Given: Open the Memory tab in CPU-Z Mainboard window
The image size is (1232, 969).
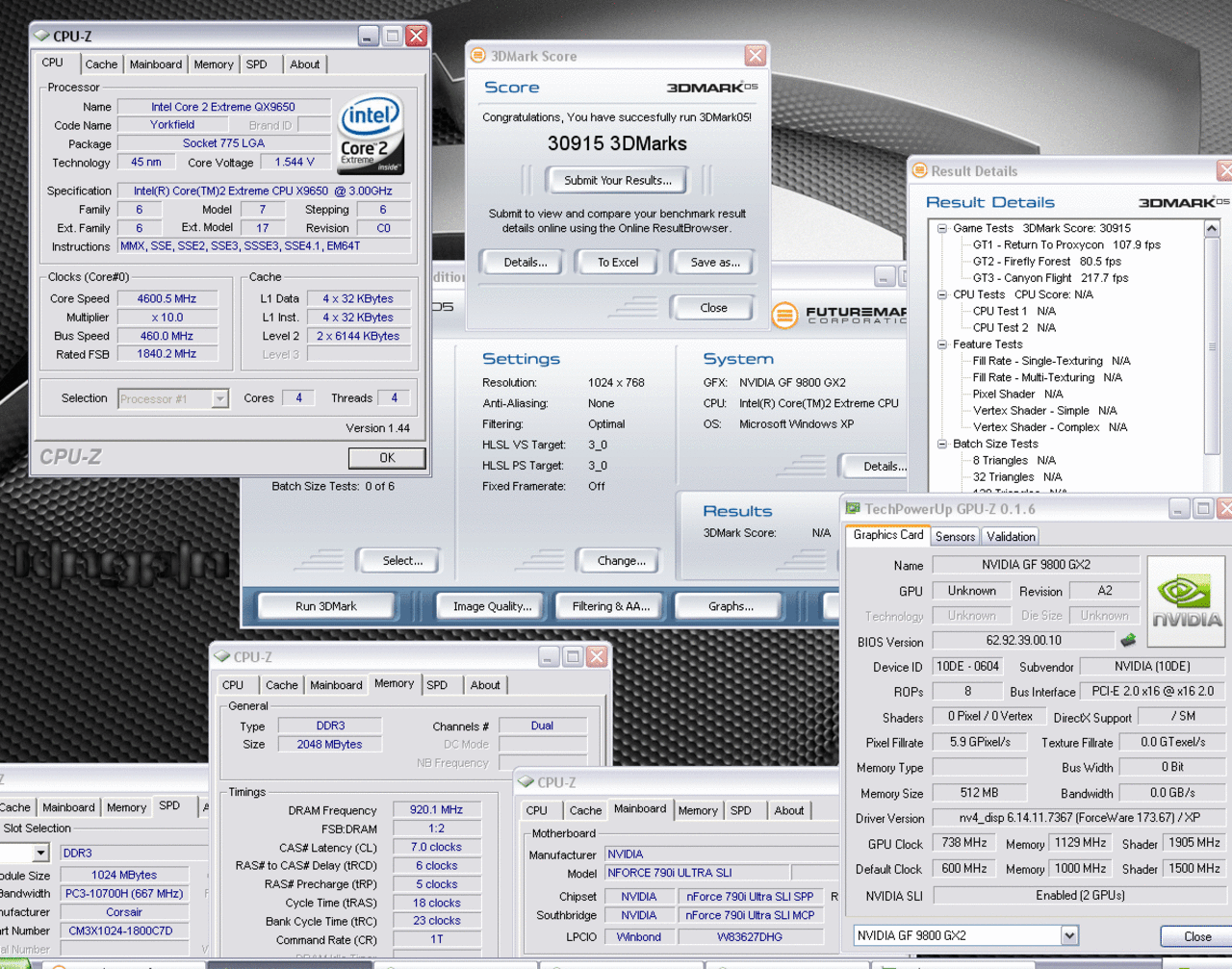Looking at the screenshot, I should [x=698, y=811].
